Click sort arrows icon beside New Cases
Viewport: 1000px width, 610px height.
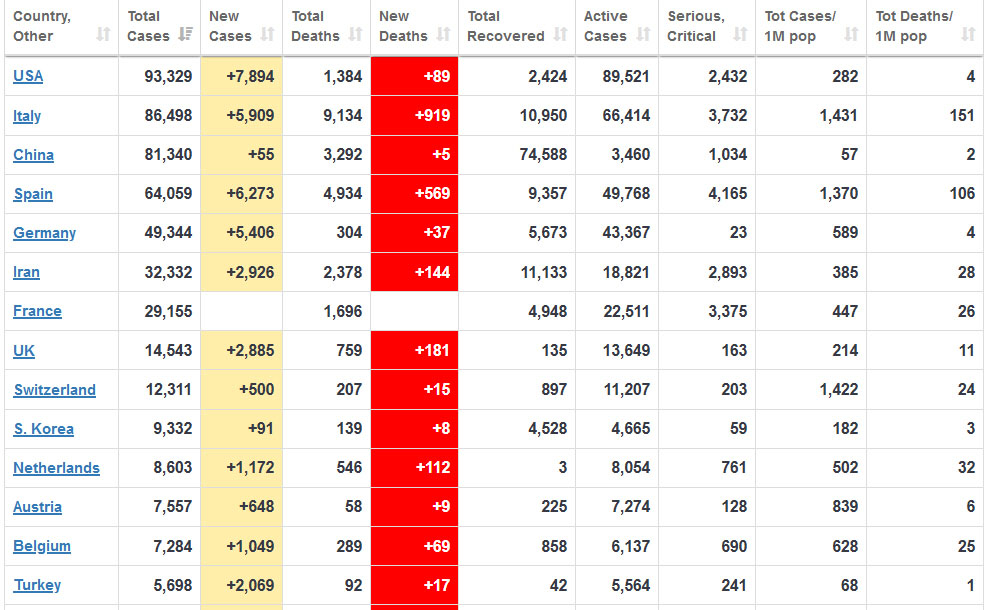(267, 36)
